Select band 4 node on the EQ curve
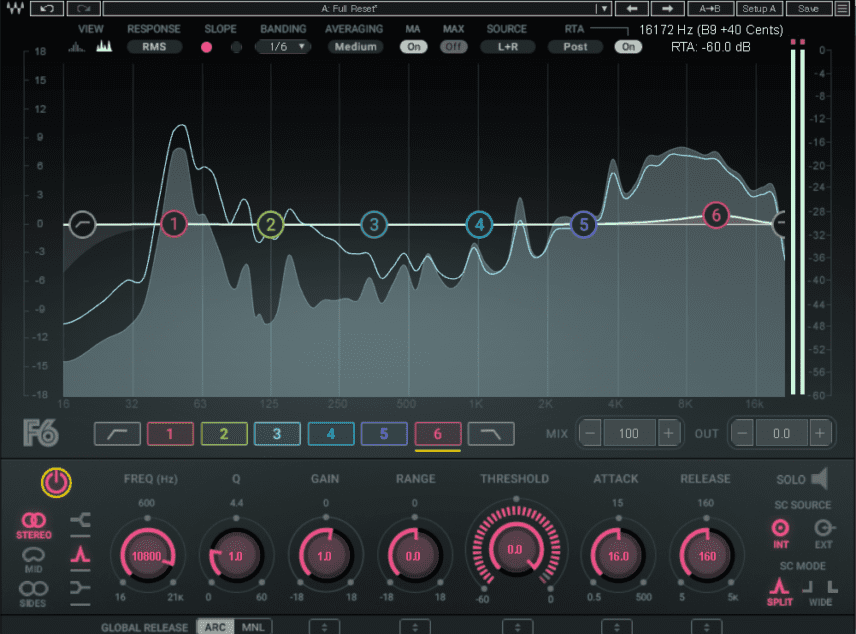This screenshot has width=856, height=634. [479, 224]
